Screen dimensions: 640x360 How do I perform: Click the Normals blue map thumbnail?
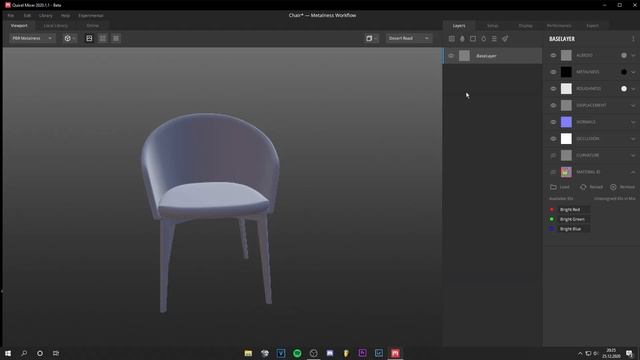[566, 122]
